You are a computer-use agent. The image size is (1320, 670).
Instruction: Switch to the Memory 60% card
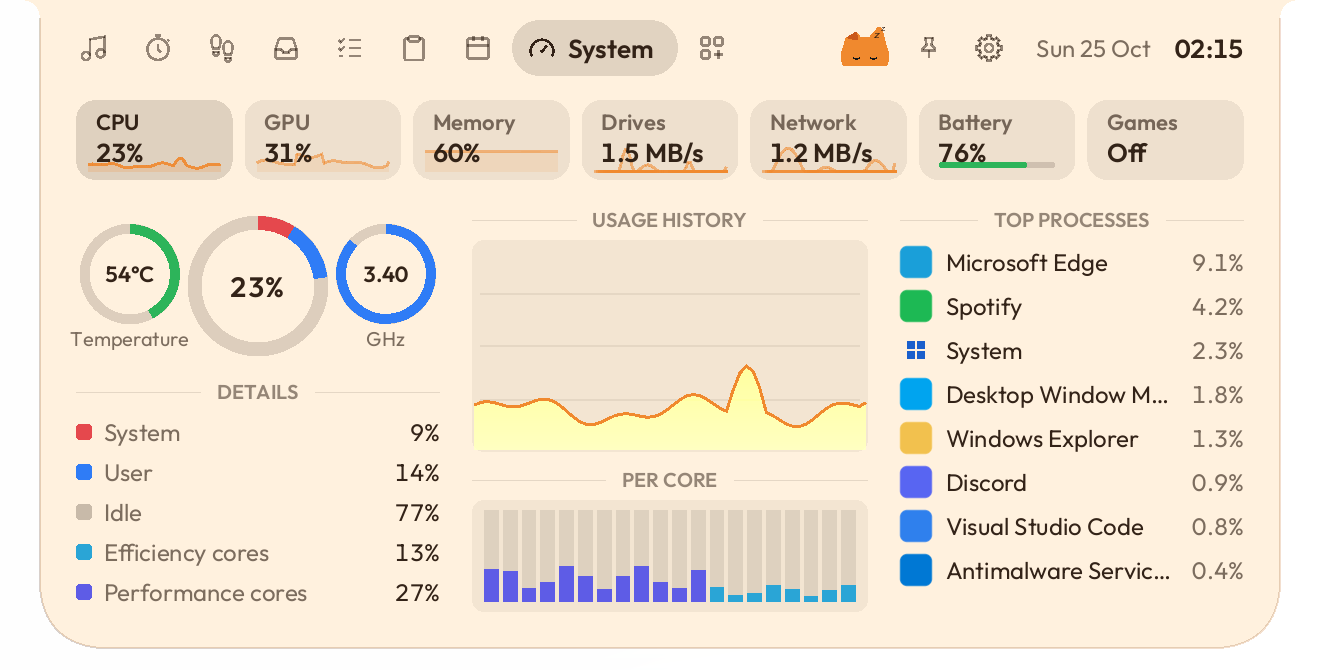tap(491, 140)
